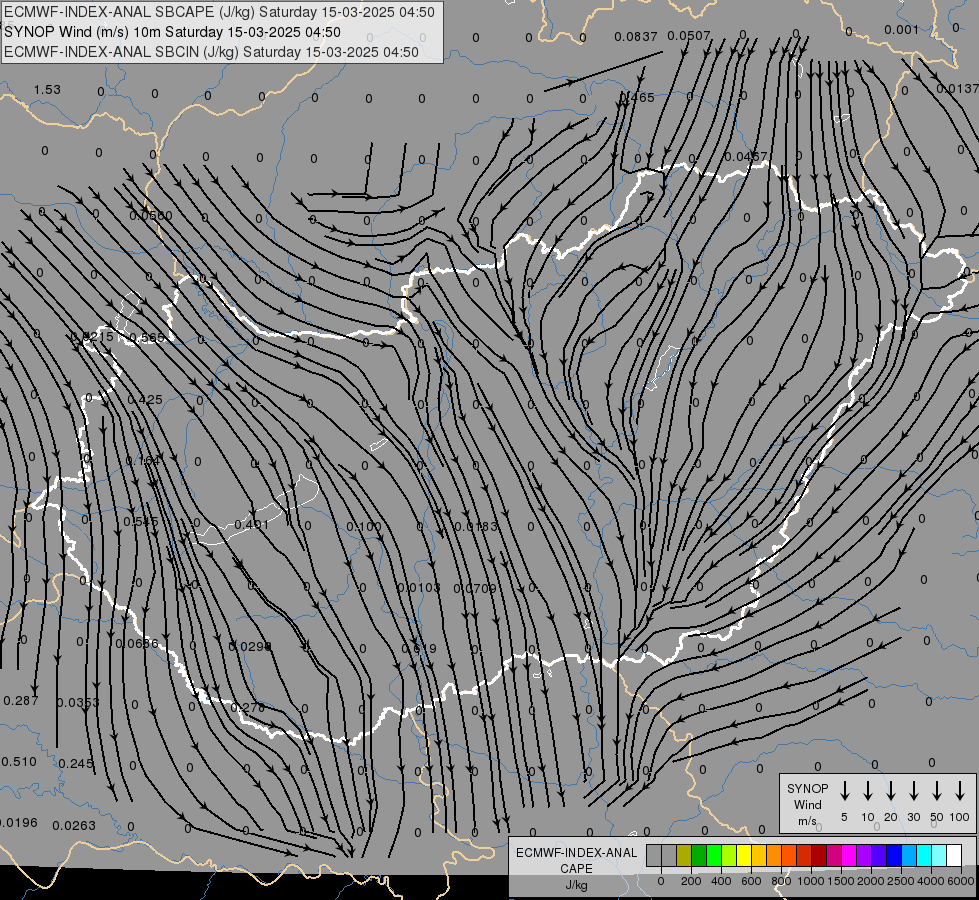Pick the pale cyan swatch right of 4000
Screen dimensions: 979x900
coord(939,856)
